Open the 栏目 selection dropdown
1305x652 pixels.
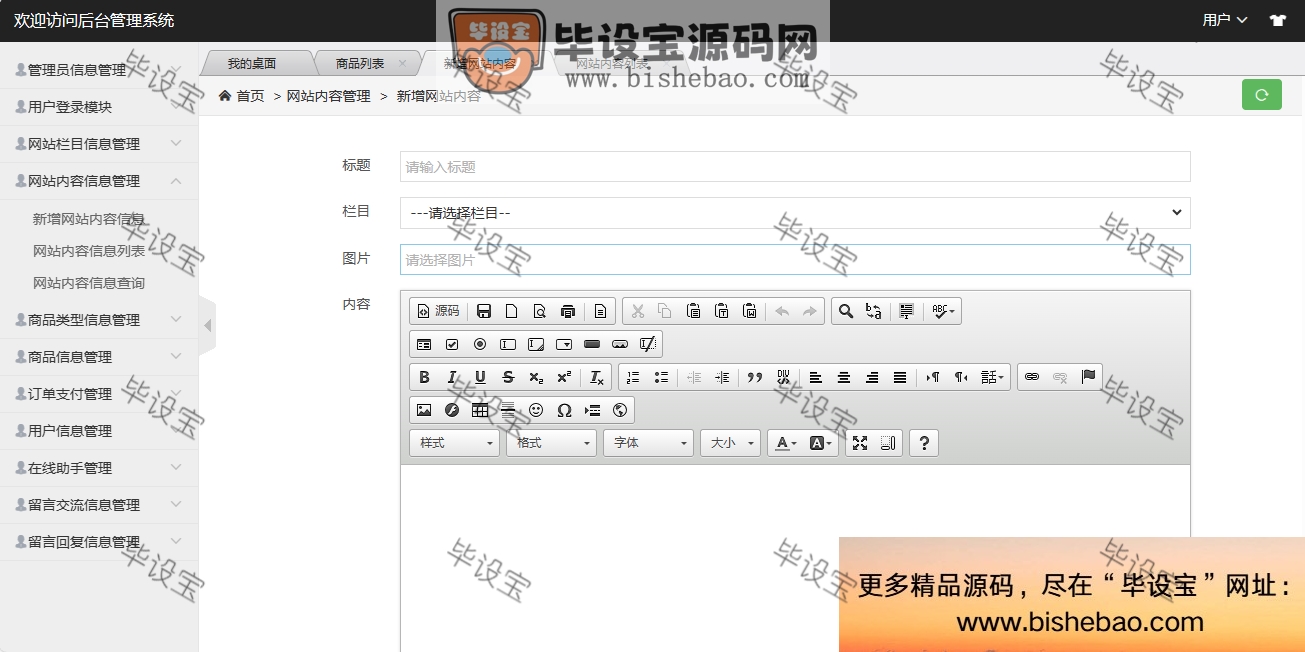(x=795, y=213)
